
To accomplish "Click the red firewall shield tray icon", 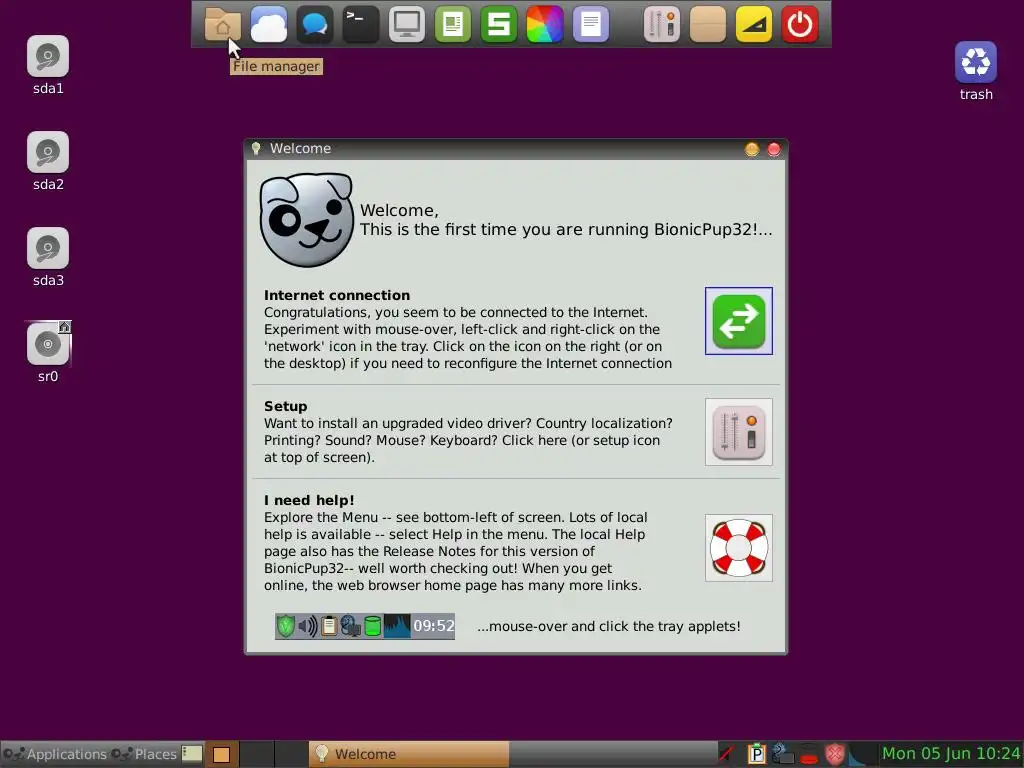I will coord(835,754).
